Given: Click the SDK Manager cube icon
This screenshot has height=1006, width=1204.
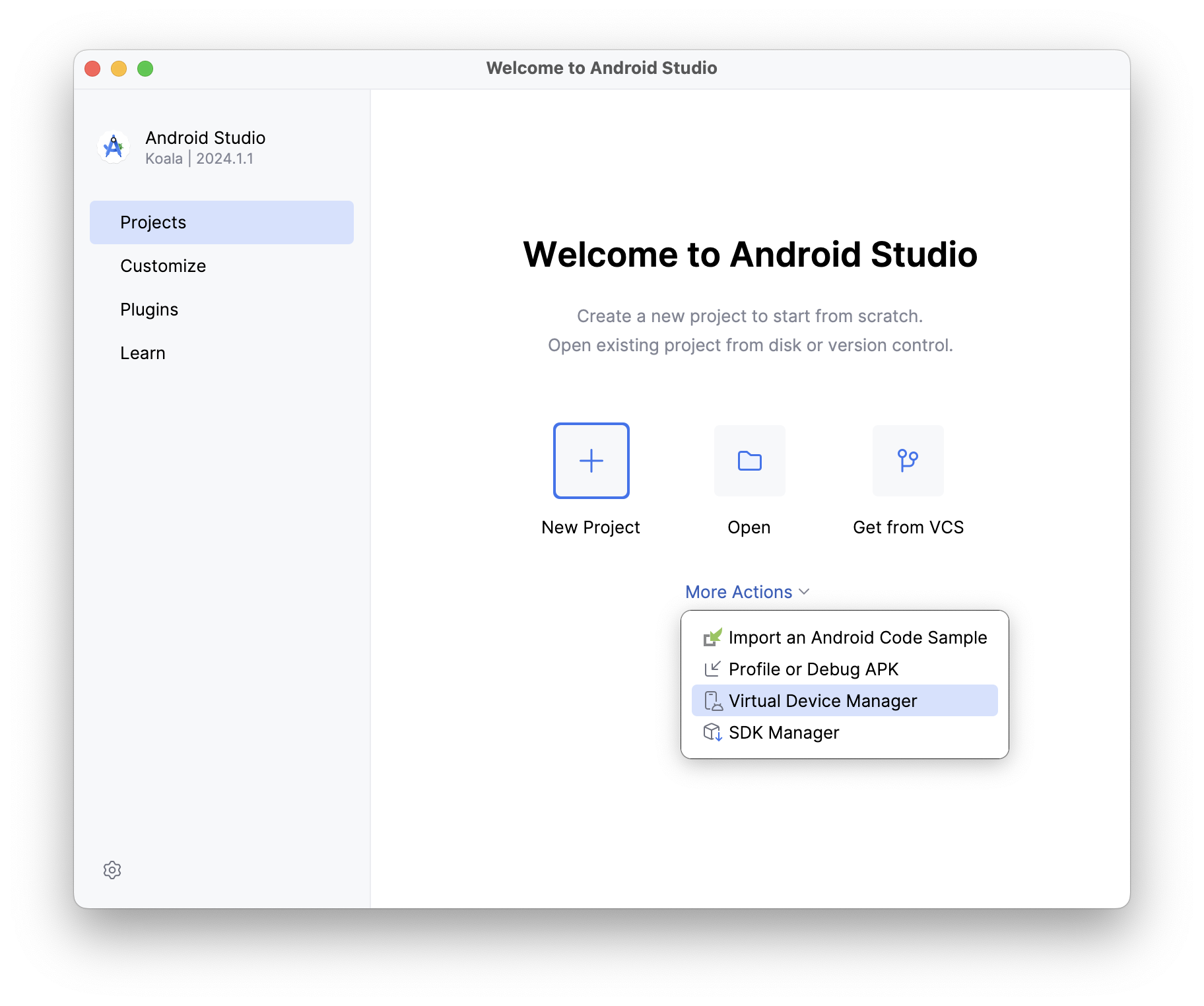Looking at the screenshot, I should point(713,732).
